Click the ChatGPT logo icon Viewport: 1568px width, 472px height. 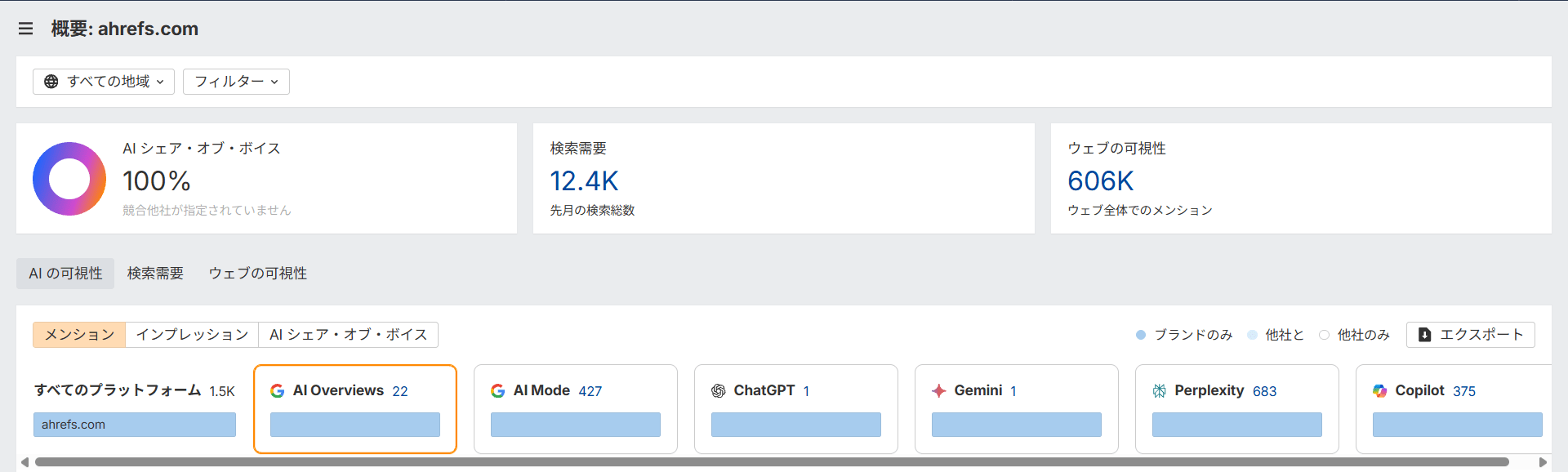click(x=719, y=391)
